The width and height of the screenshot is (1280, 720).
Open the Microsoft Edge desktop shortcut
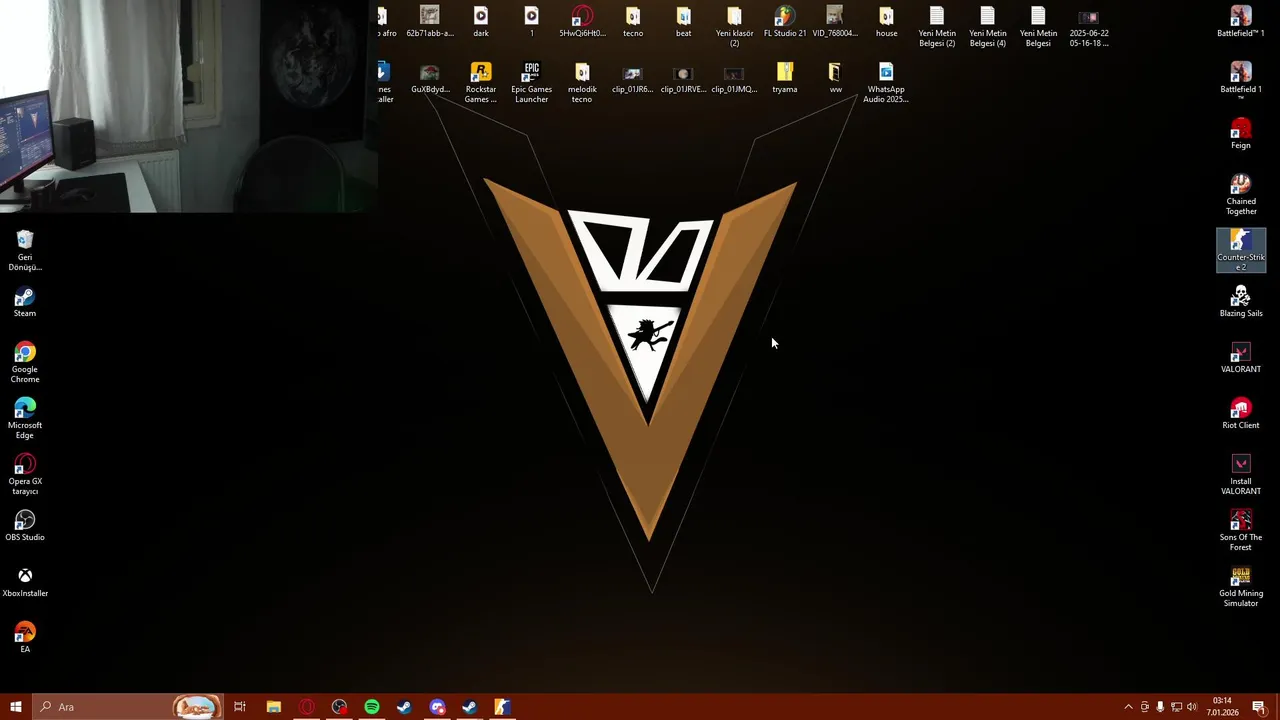(x=25, y=418)
